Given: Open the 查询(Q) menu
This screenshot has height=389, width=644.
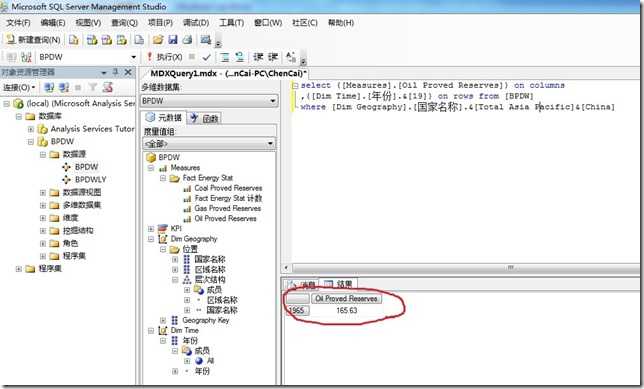Looking at the screenshot, I should pyautogui.click(x=124, y=23).
